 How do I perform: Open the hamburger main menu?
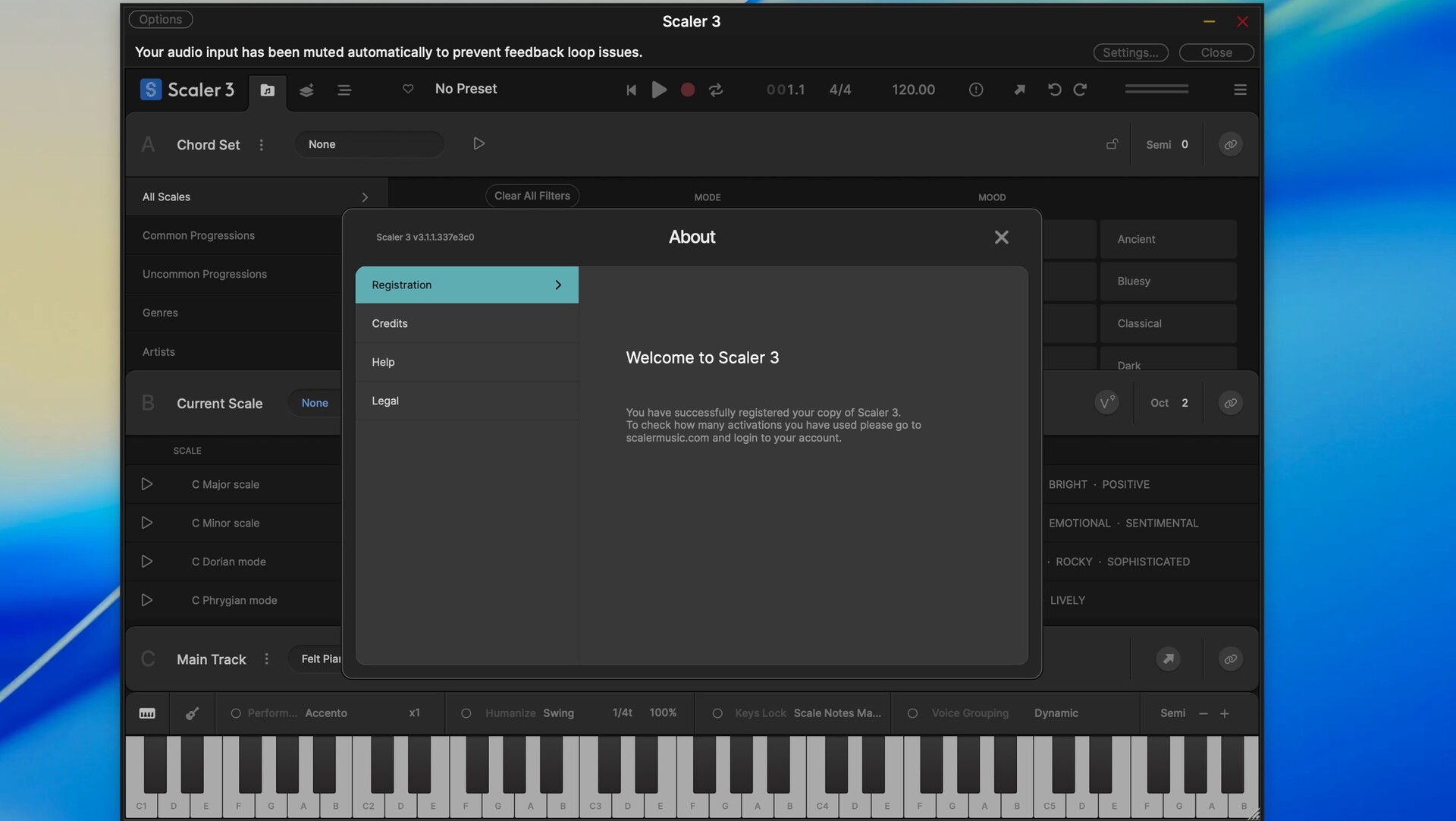pos(1240,90)
